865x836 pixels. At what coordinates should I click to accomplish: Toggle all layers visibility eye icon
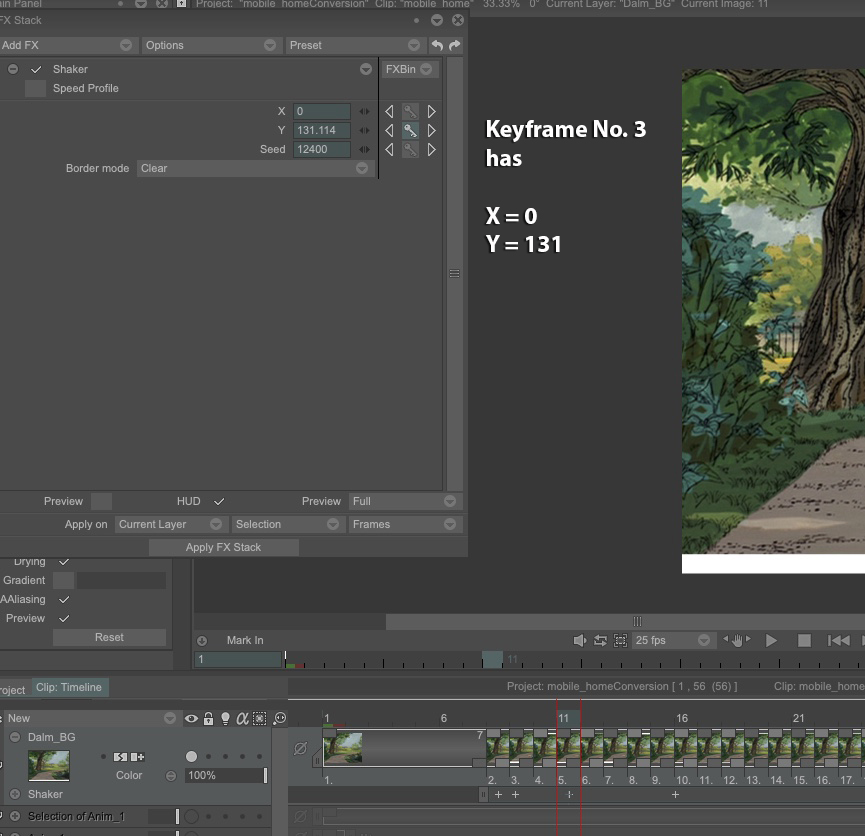pos(191,718)
